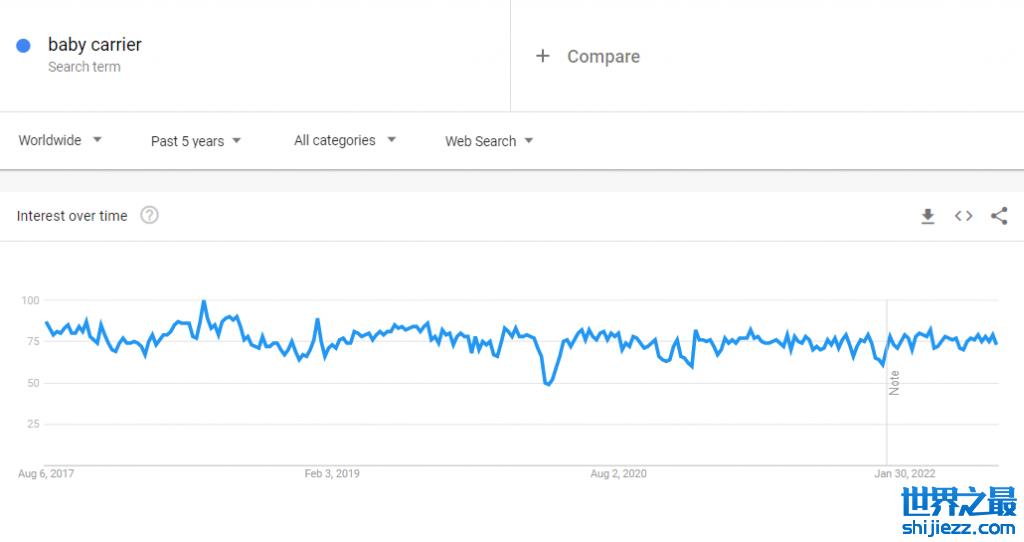Screen dimensions: 1024x542
Task: Click the shijiezz.com watermark link
Action: coord(958,529)
